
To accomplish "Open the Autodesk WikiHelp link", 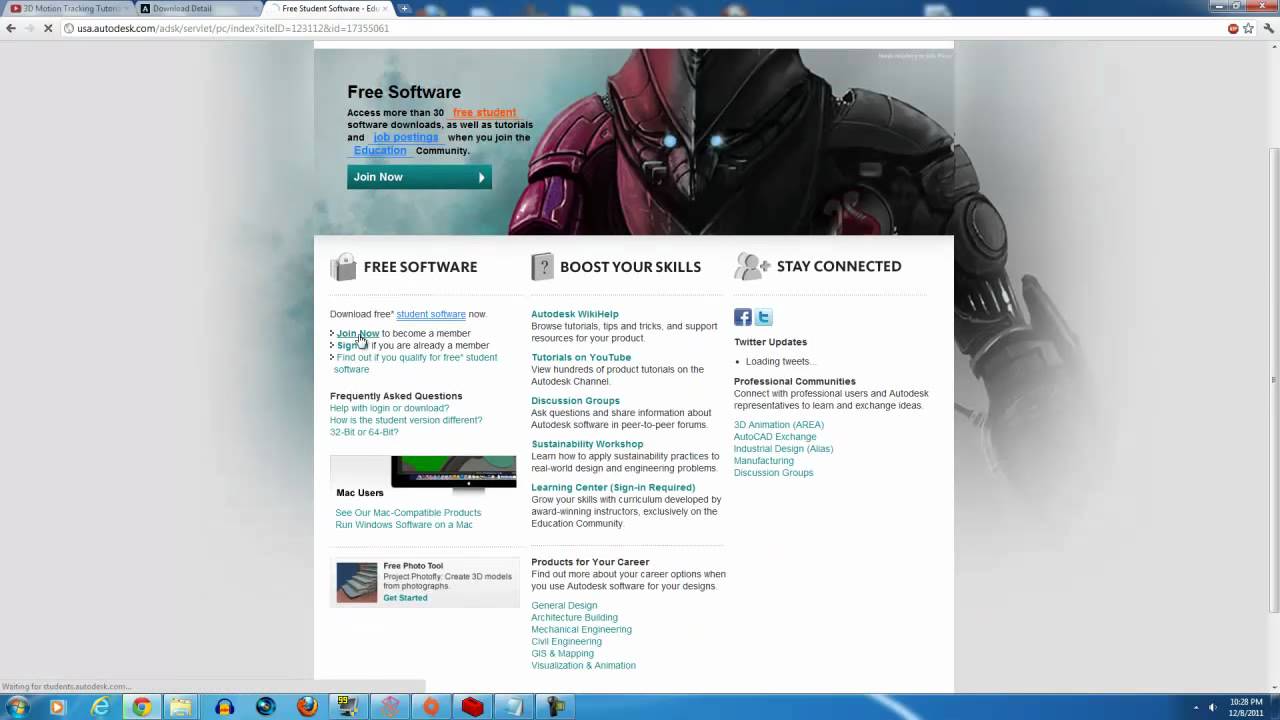I will 575,314.
